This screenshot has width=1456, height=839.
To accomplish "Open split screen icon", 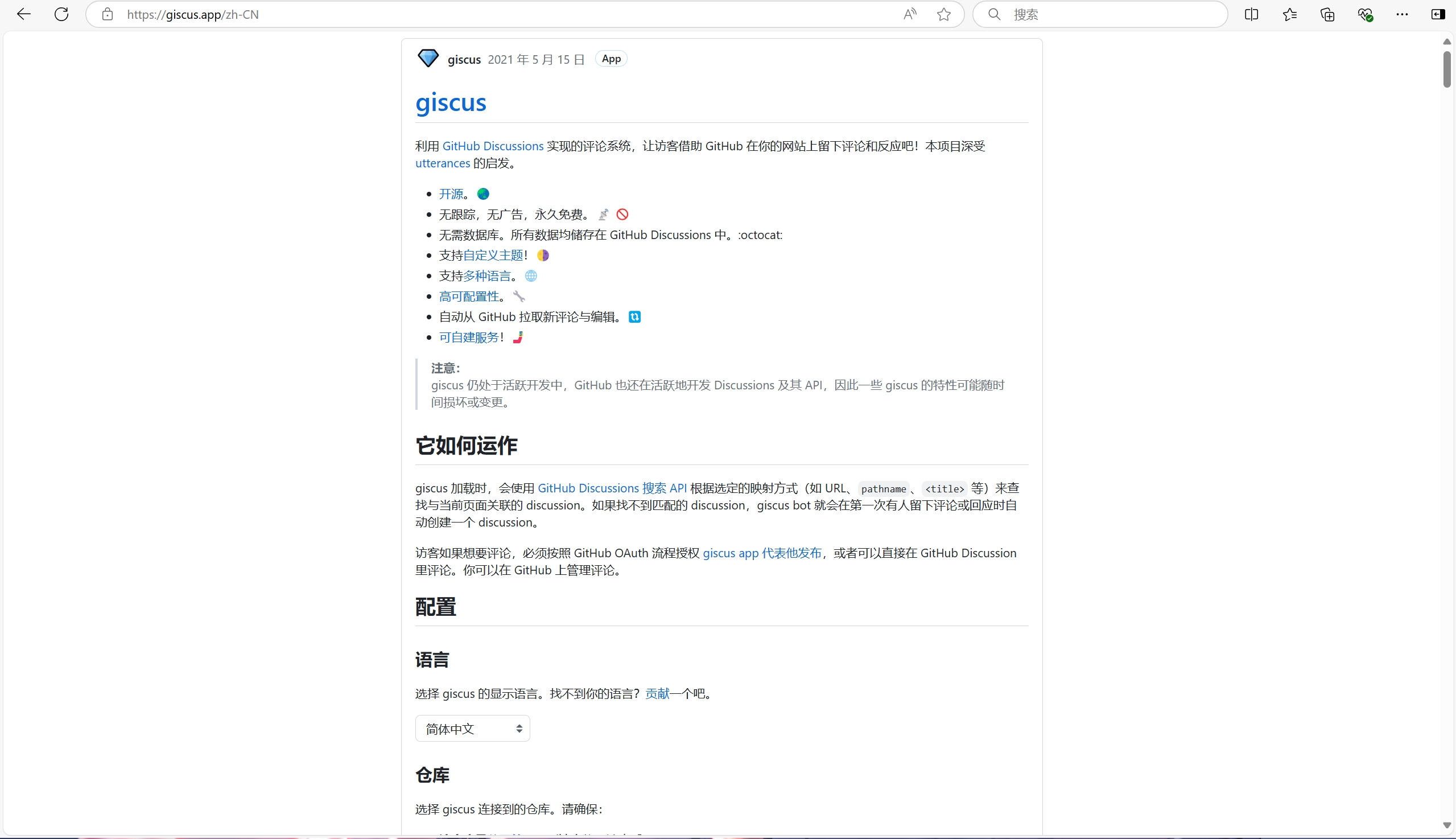I will 1251,14.
